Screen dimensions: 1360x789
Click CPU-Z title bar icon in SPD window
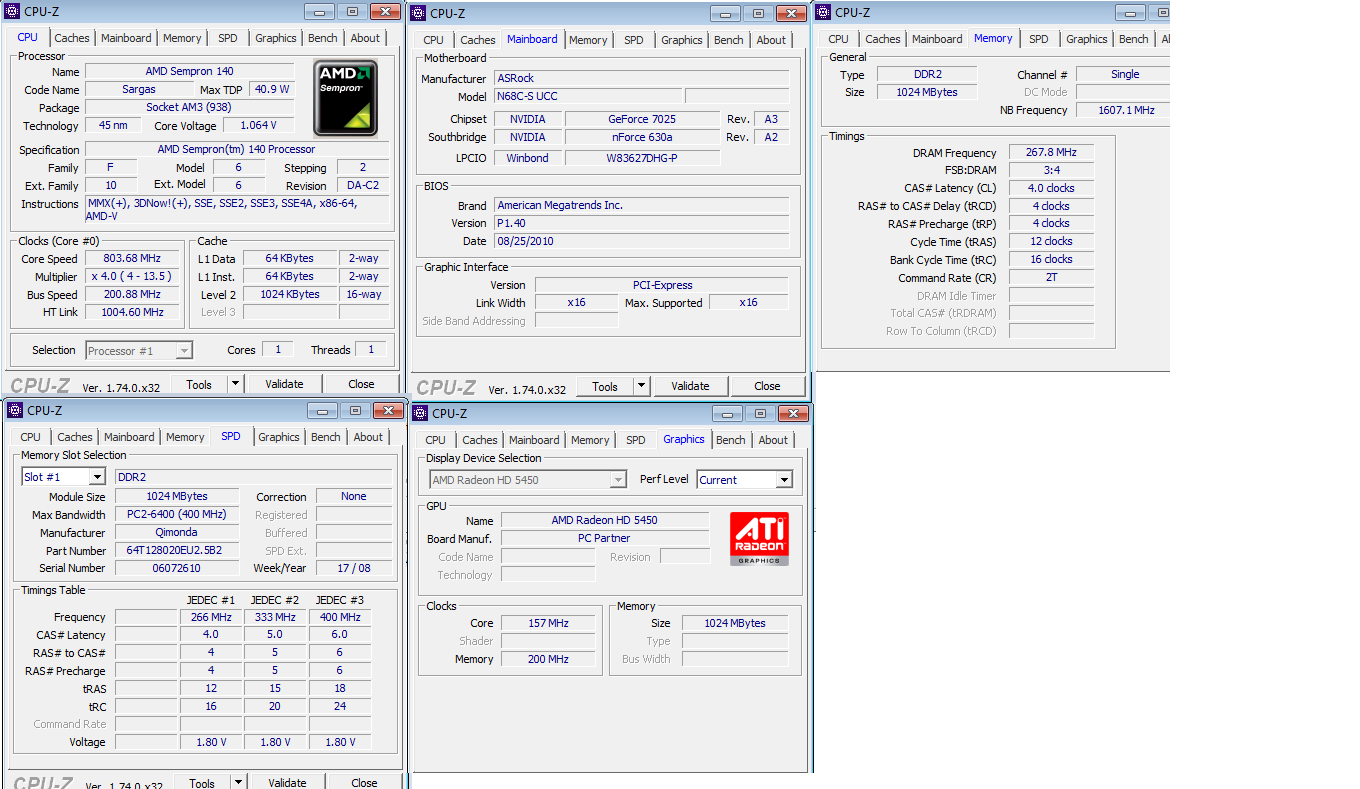pos(15,410)
